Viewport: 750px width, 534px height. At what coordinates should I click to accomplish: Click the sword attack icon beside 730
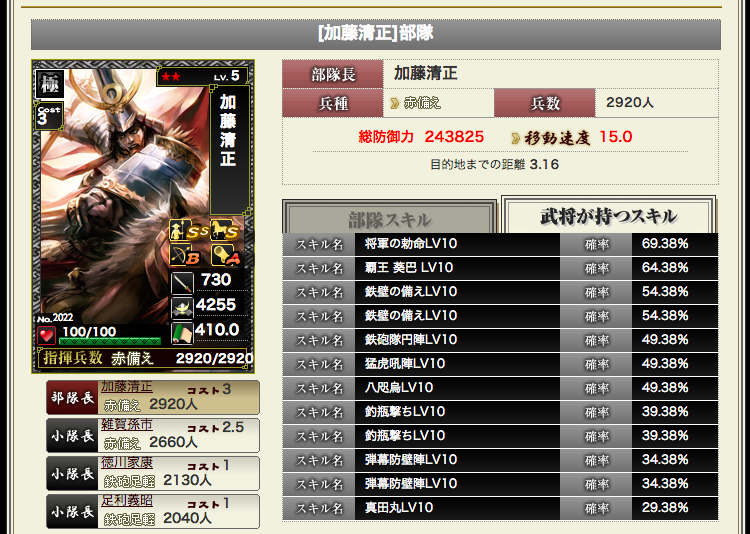[x=182, y=282]
